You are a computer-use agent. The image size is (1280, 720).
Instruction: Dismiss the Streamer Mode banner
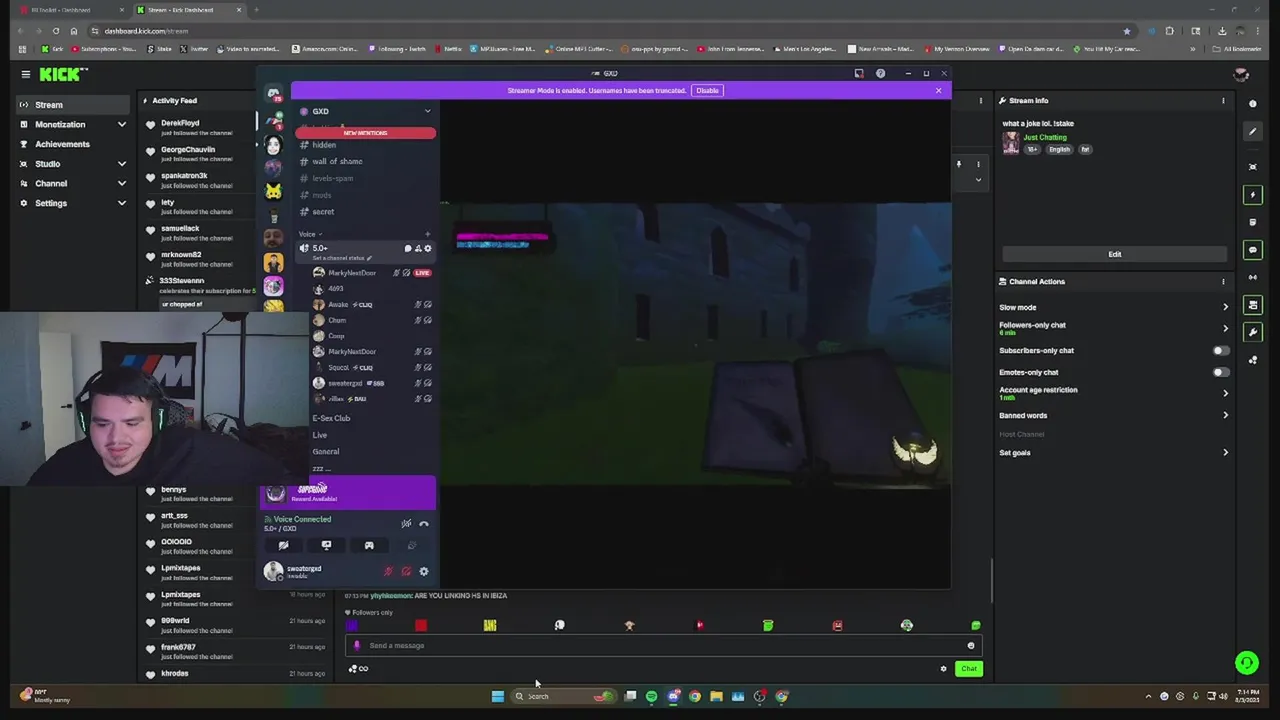[938, 91]
